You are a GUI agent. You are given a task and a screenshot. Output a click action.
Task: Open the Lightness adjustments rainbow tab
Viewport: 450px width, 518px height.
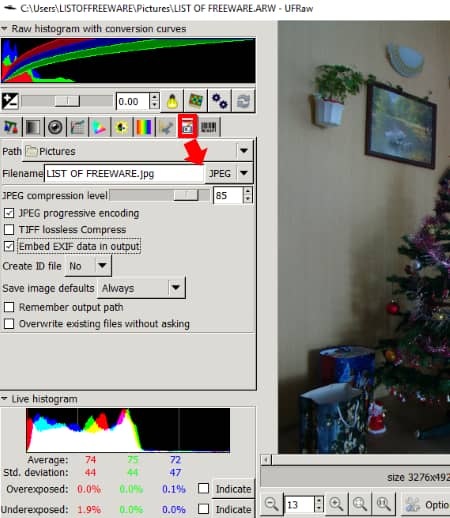click(144, 127)
